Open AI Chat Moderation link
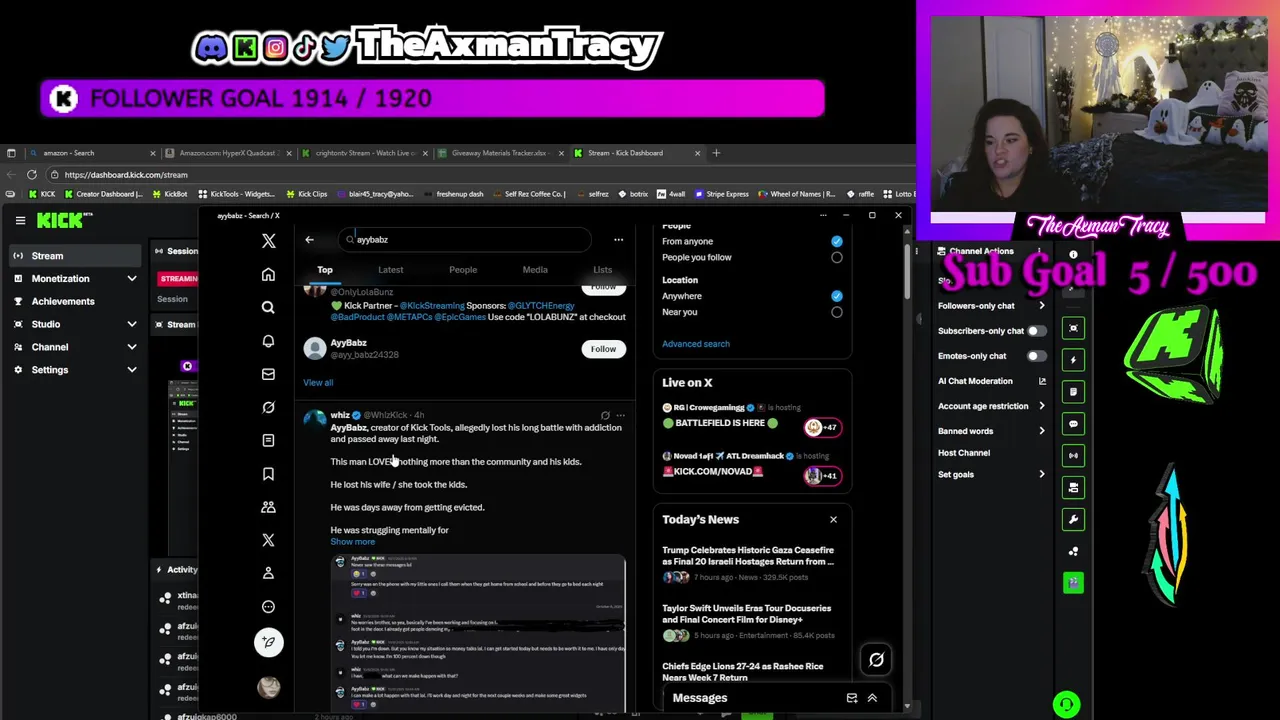1280x720 pixels. click(975, 381)
